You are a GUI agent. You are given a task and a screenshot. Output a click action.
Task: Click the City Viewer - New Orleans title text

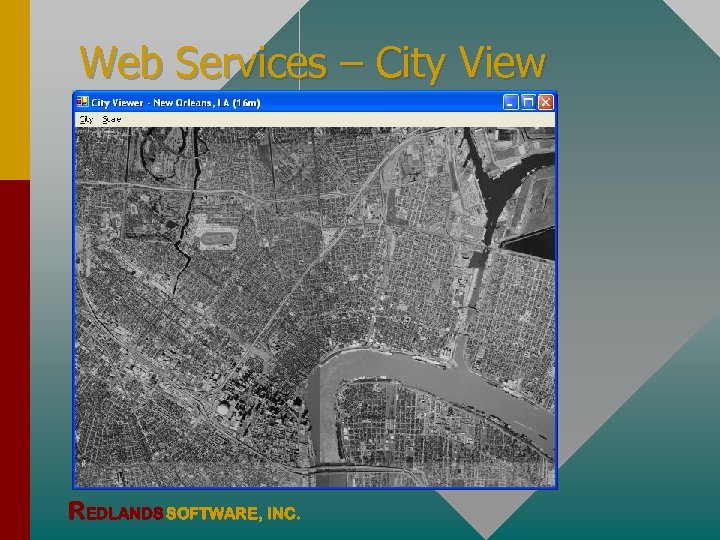[176, 103]
